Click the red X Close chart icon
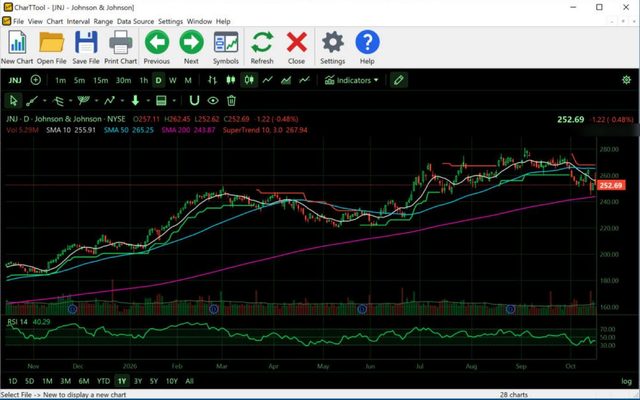This screenshot has width=640, height=400. 296,42
